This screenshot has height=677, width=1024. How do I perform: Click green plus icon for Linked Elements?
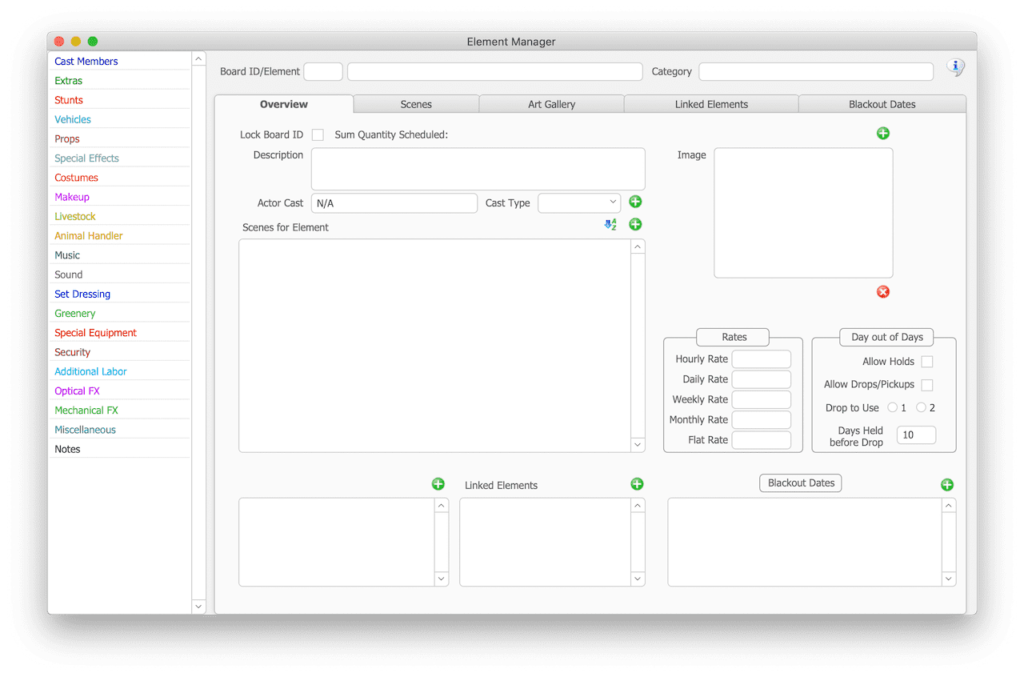click(x=637, y=484)
